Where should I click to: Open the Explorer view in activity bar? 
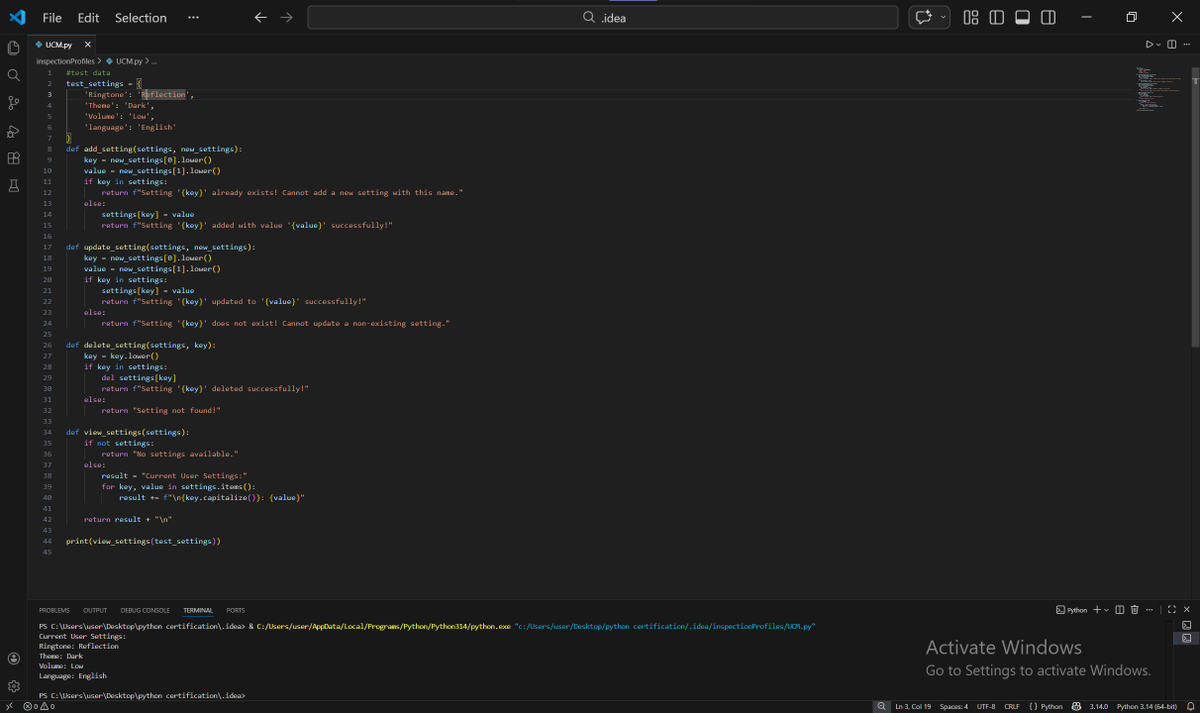(14, 48)
